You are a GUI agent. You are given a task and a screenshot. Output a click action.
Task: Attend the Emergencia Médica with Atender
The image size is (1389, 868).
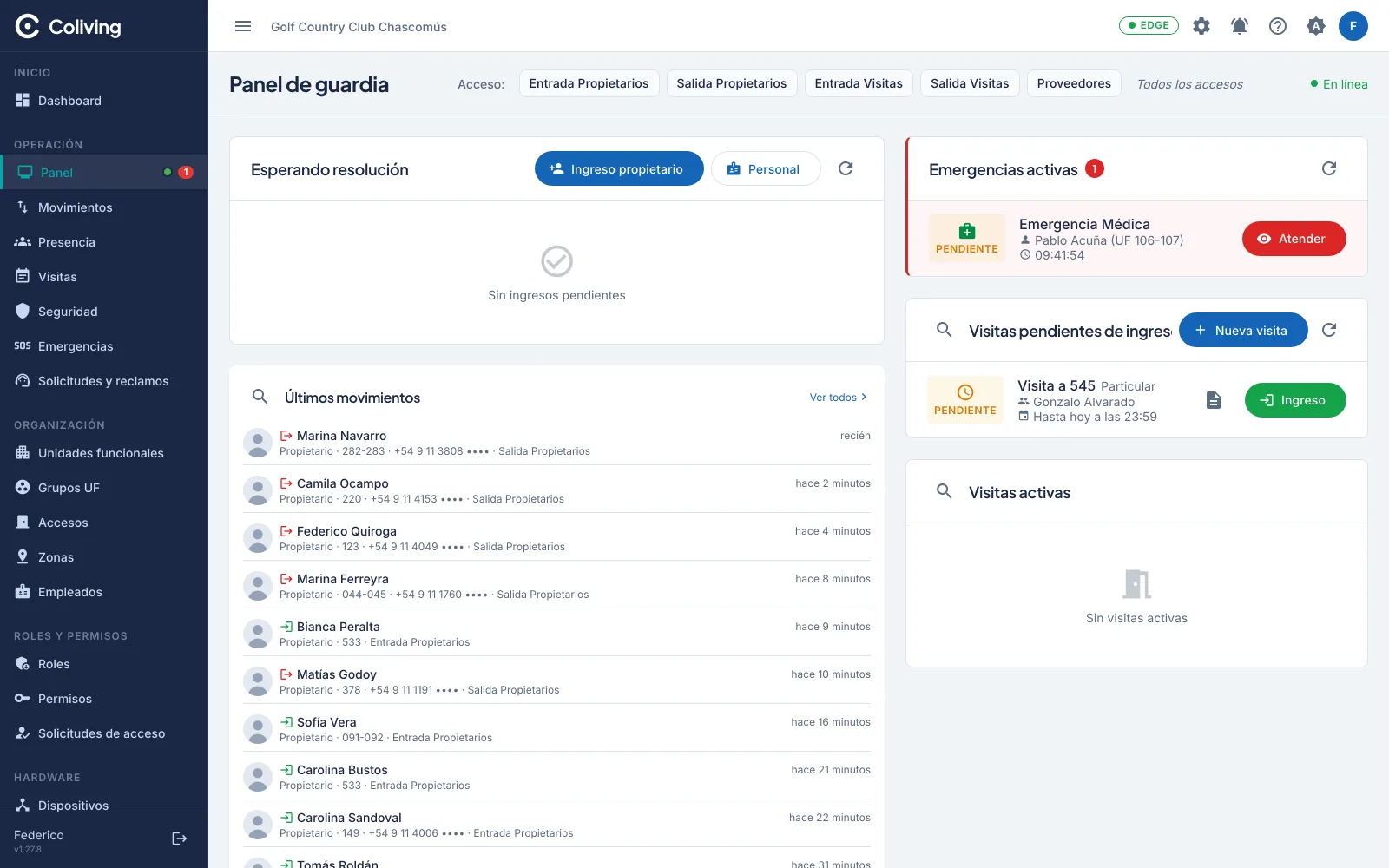[x=1294, y=239]
